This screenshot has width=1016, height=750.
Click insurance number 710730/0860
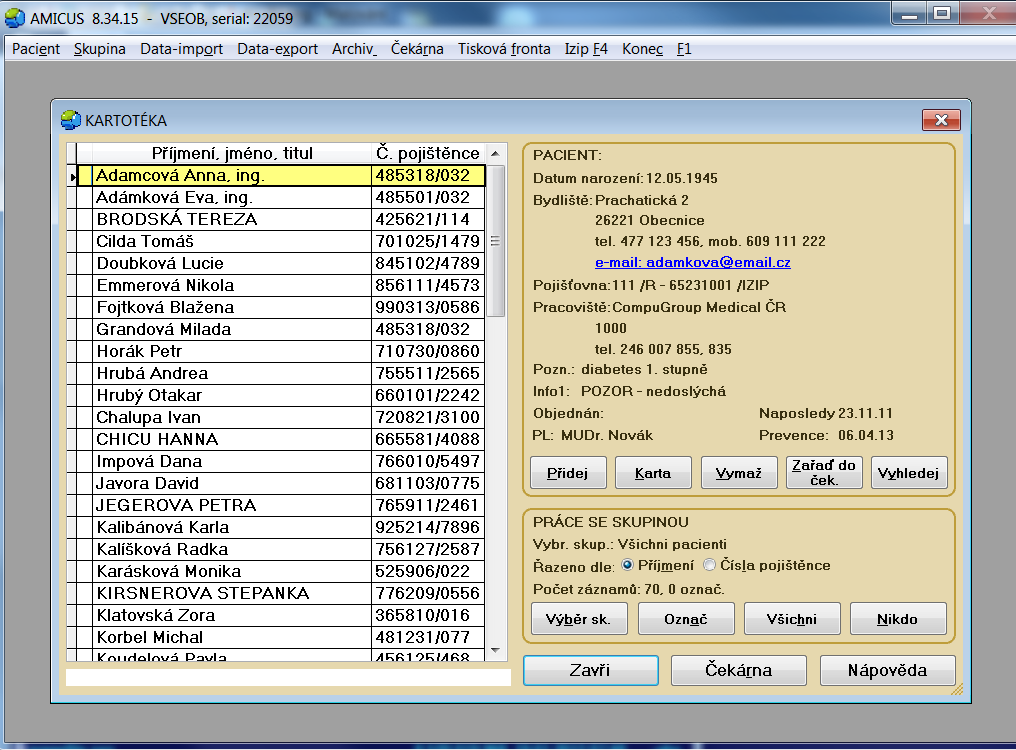click(428, 352)
